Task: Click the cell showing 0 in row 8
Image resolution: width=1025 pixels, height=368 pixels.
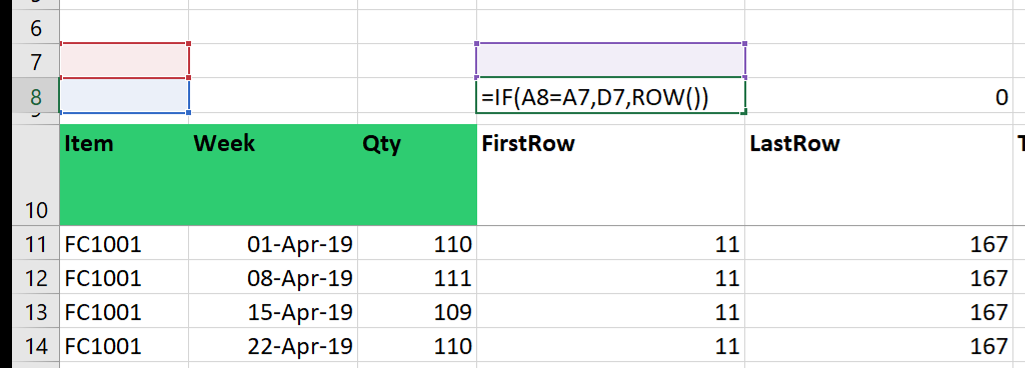Action: click(x=879, y=96)
